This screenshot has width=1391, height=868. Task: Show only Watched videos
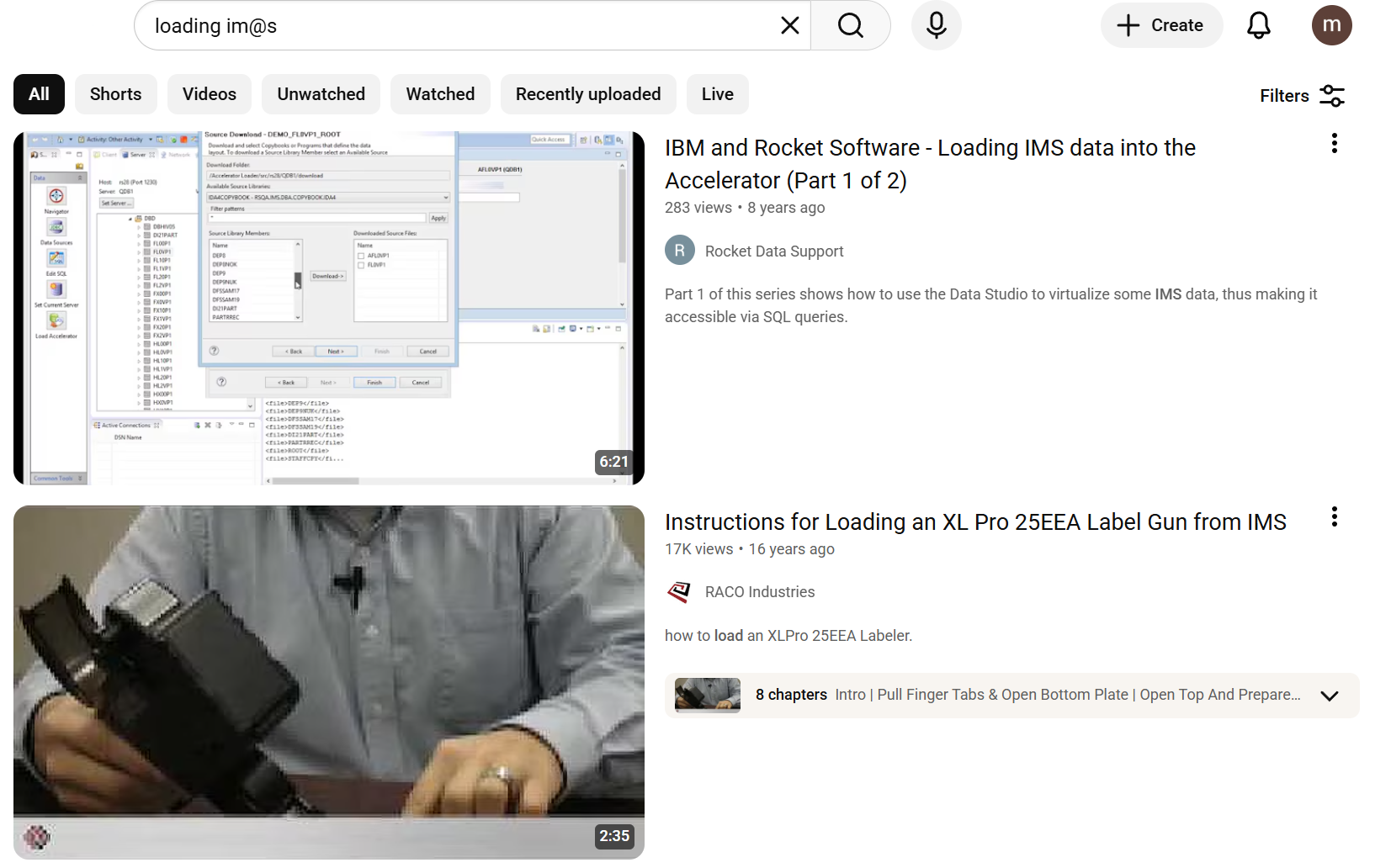coord(440,94)
